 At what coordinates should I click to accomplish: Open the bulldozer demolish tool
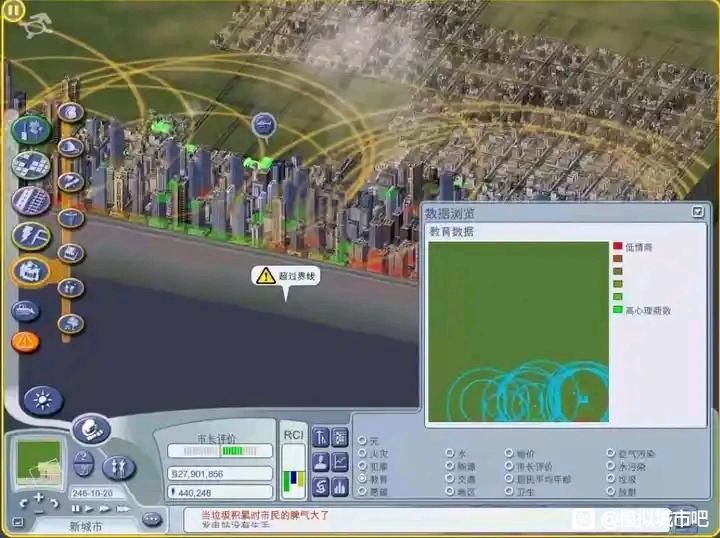tap(25, 311)
